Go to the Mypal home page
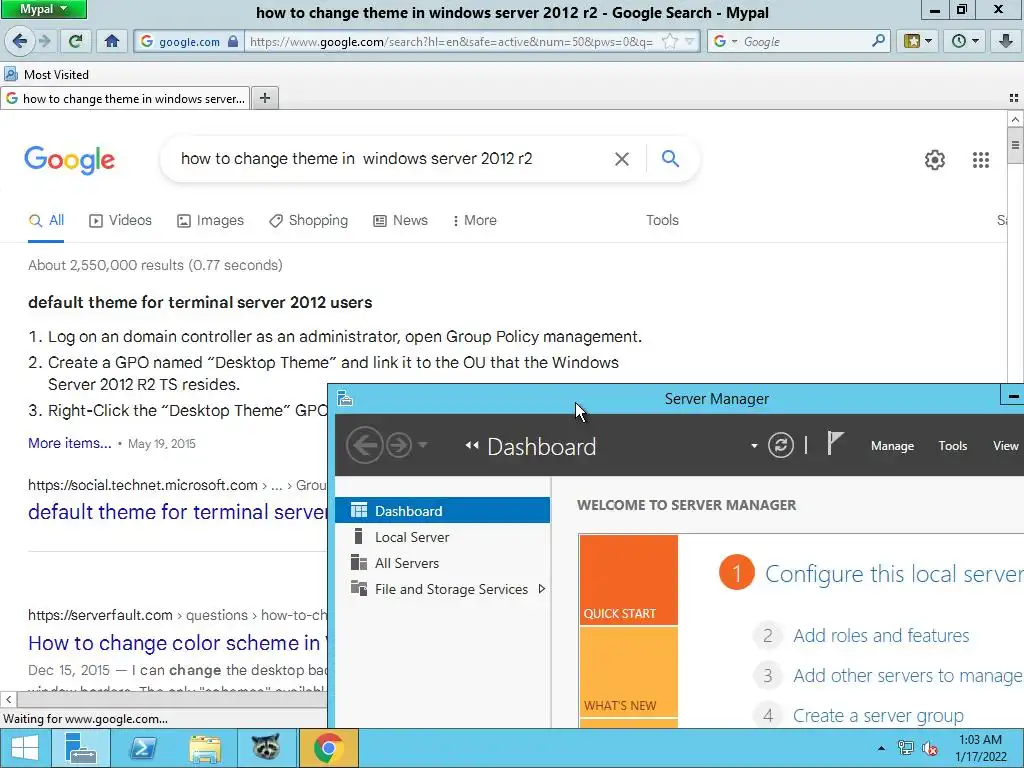This screenshot has width=1024, height=768. click(112, 41)
